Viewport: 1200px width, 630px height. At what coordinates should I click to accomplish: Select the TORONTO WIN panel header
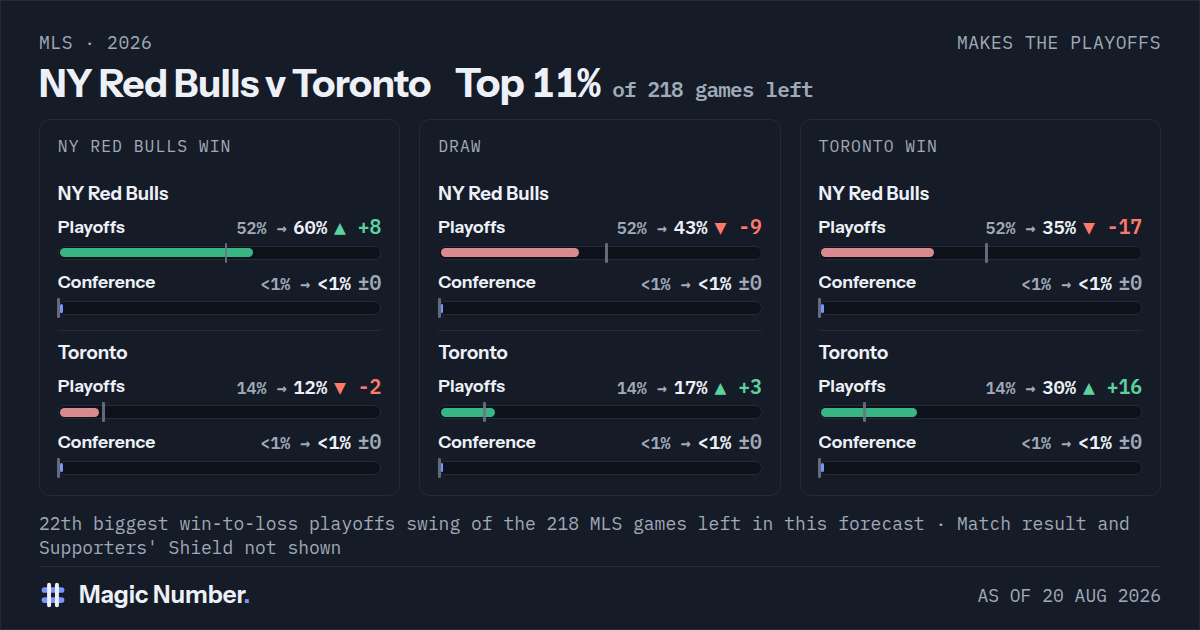[x=878, y=146]
